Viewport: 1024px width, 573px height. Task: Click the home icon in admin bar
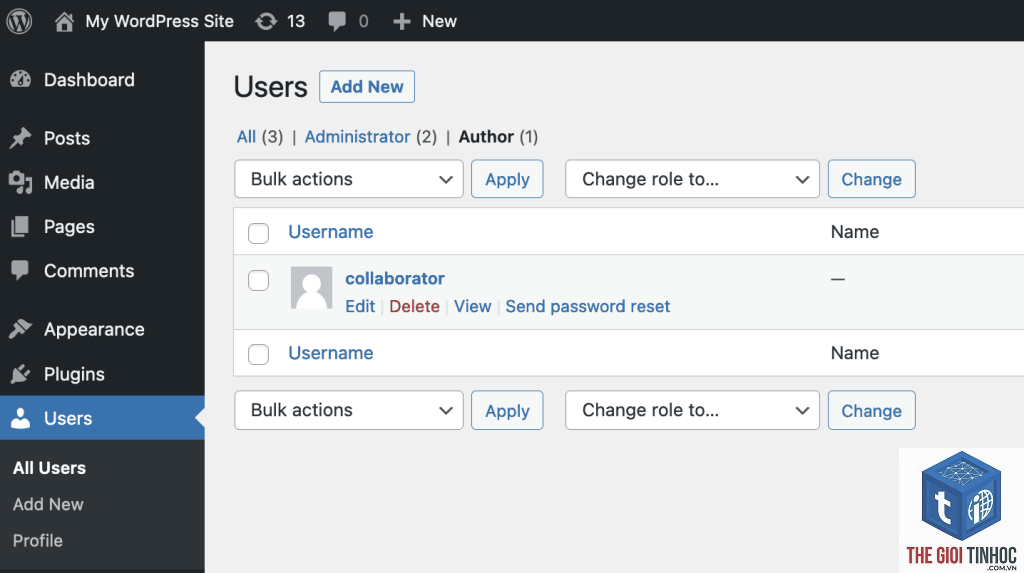[x=64, y=22]
